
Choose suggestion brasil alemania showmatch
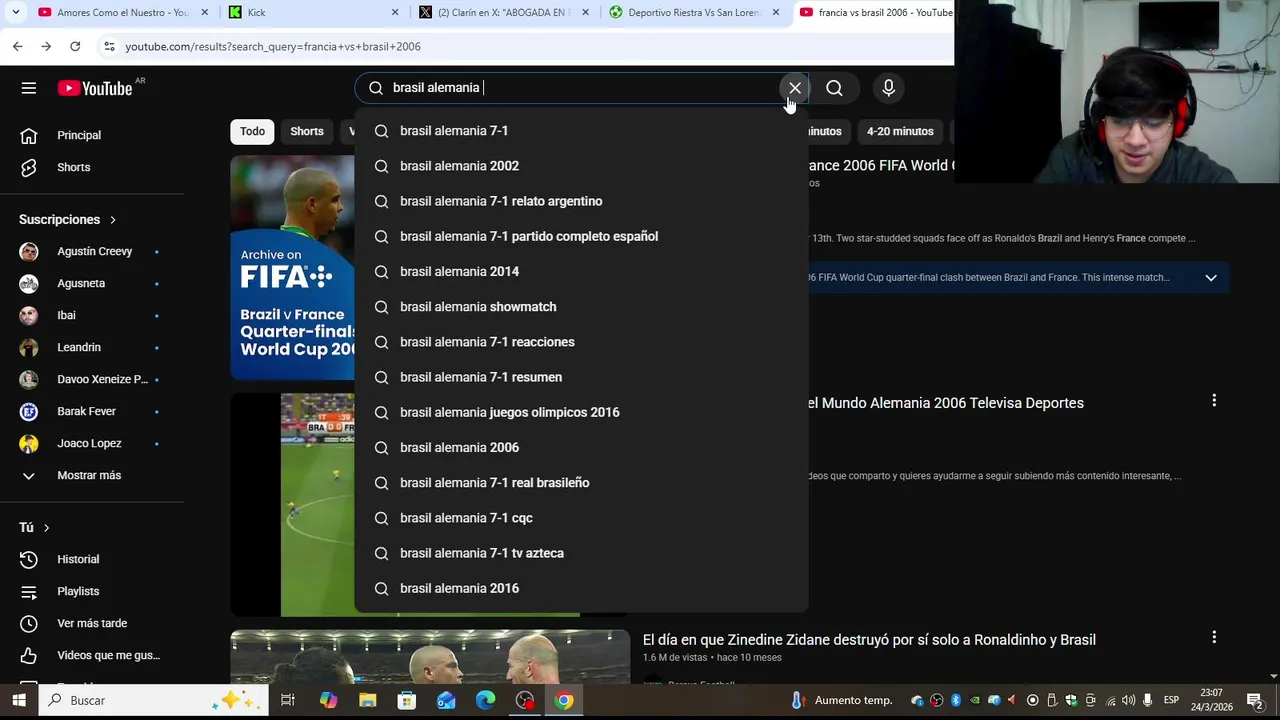pos(581,307)
